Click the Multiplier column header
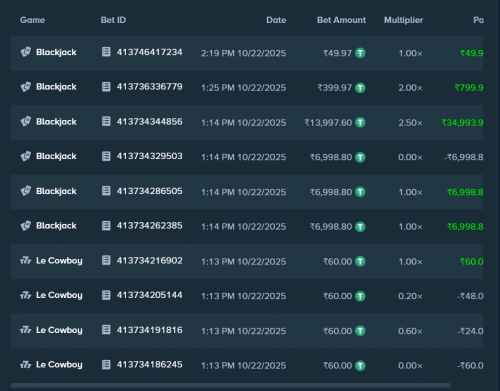The height and width of the screenshot is (391, 500). [x=403, y=20]
